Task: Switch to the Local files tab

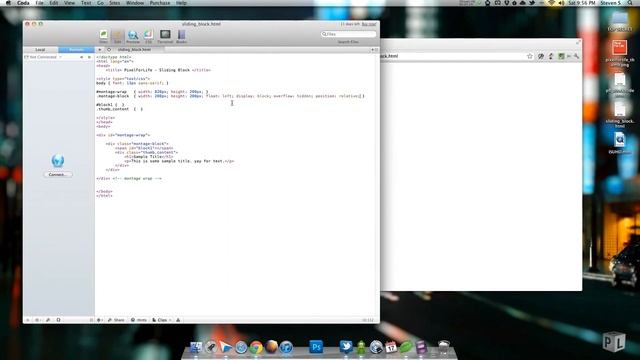Action: [40, 50]
